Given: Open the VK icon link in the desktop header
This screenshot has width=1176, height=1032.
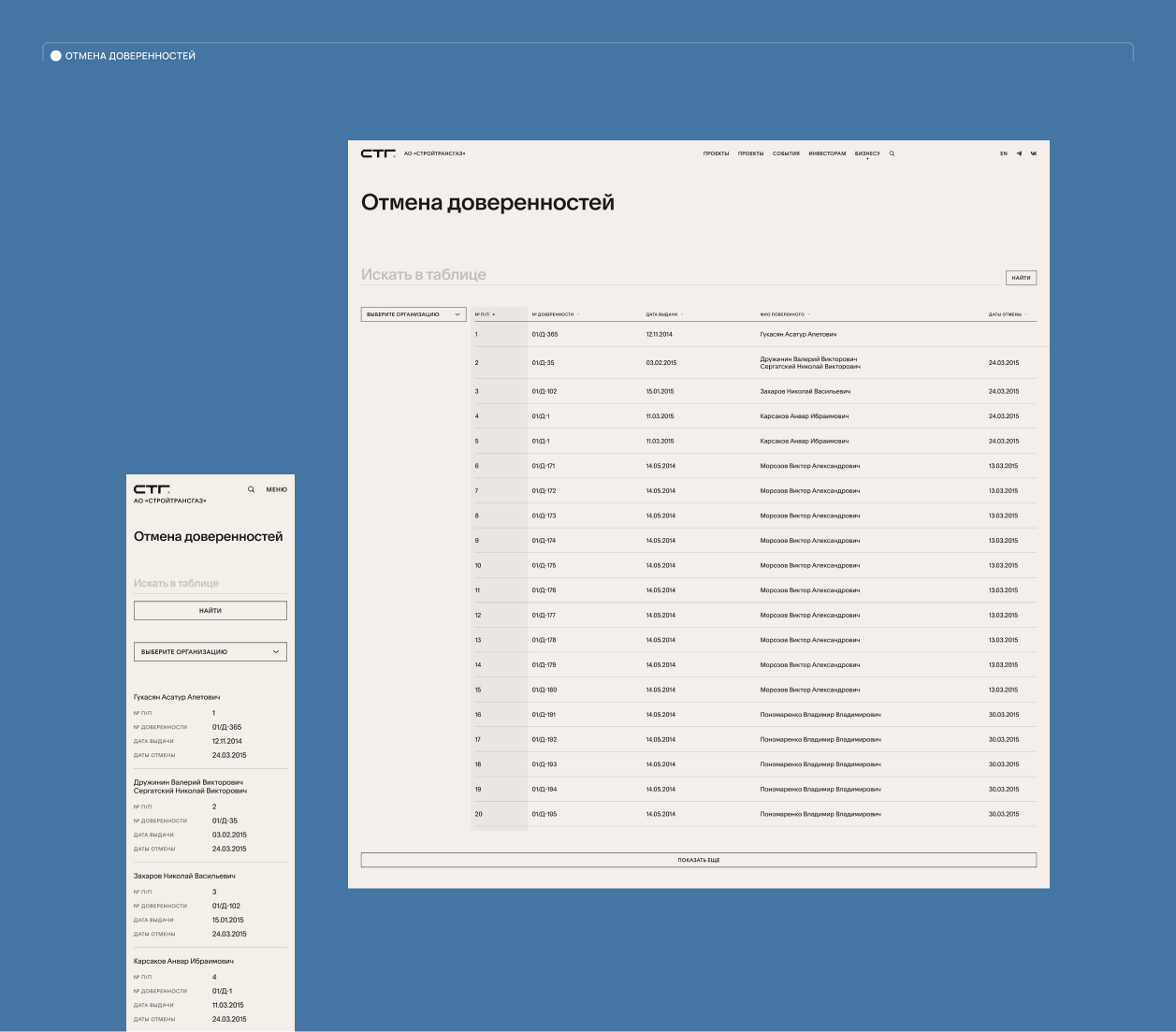Looking at the screenshot, I should 1034,153.
